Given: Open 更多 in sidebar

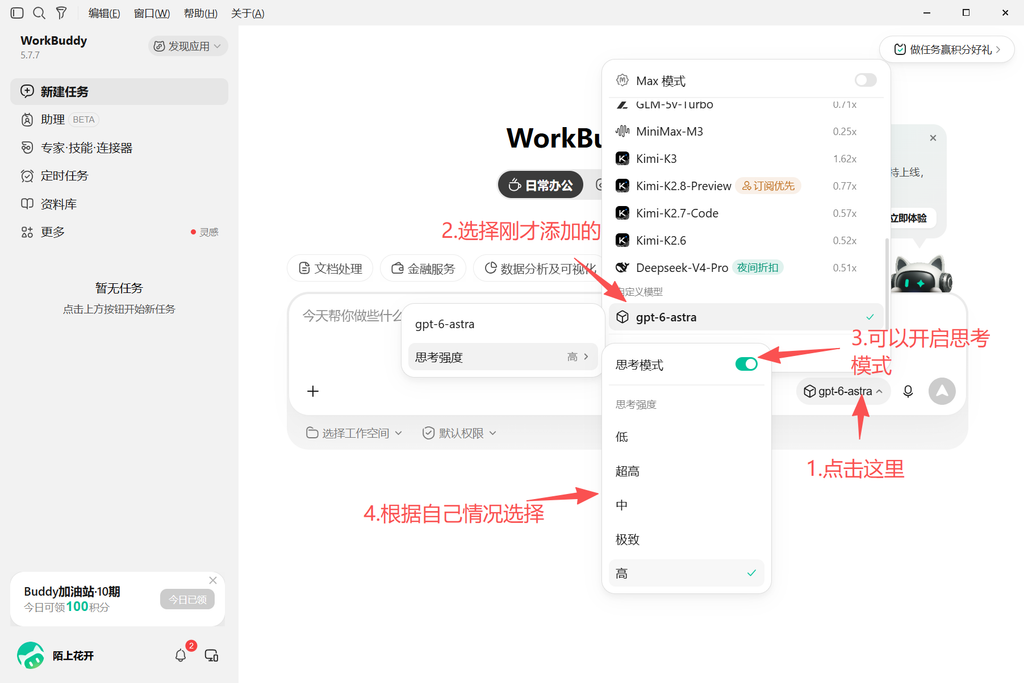Looking at the screenshot, I should [120, 232].
